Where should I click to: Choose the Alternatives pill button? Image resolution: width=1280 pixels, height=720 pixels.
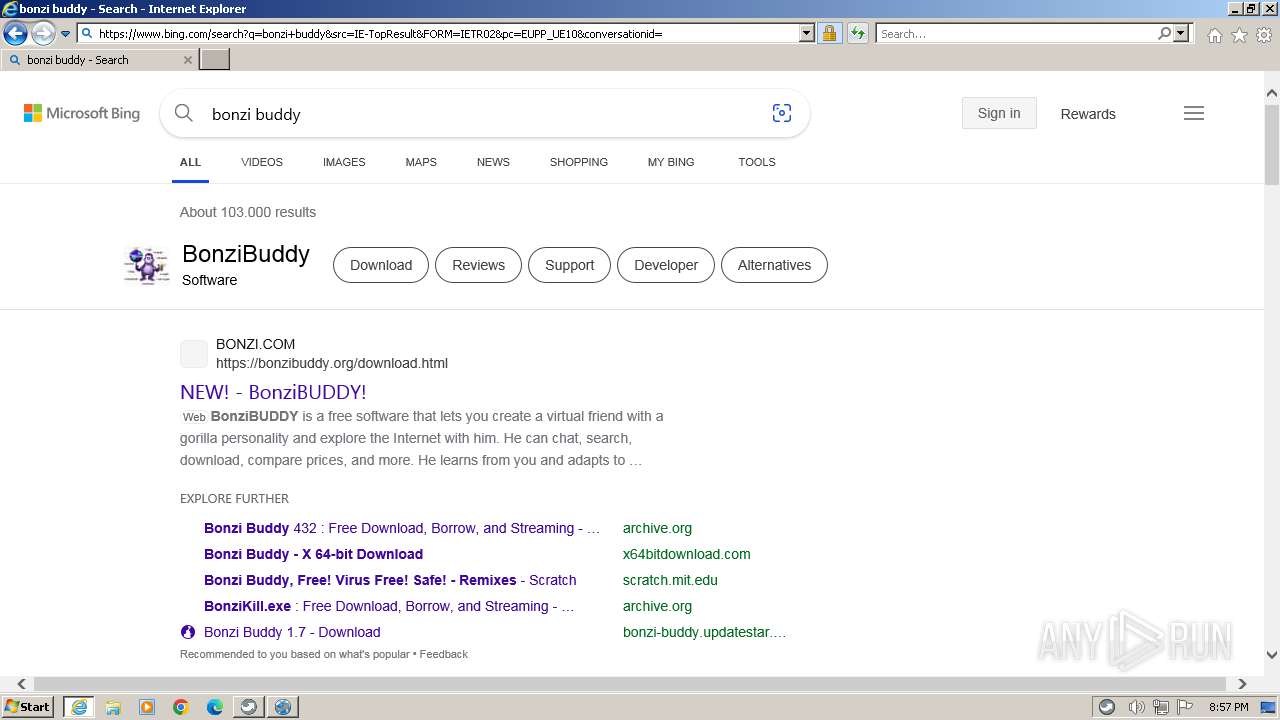point(774,265)
